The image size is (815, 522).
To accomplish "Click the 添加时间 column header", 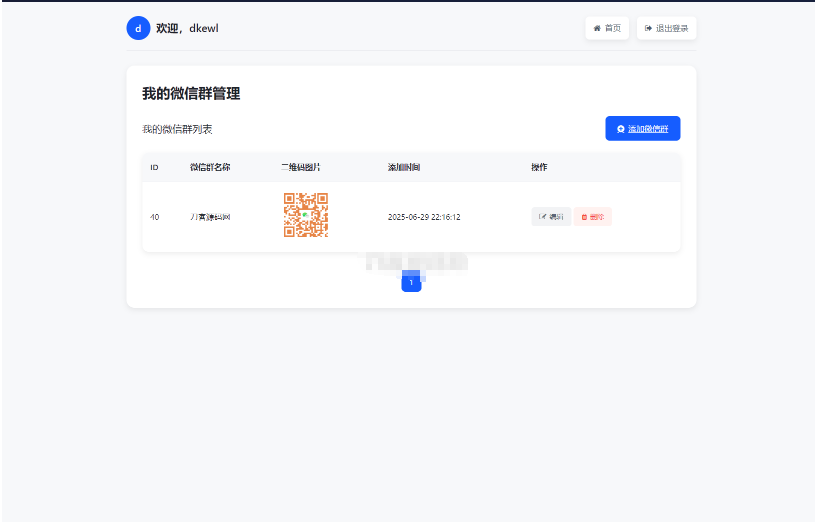I will pos(404,167).
